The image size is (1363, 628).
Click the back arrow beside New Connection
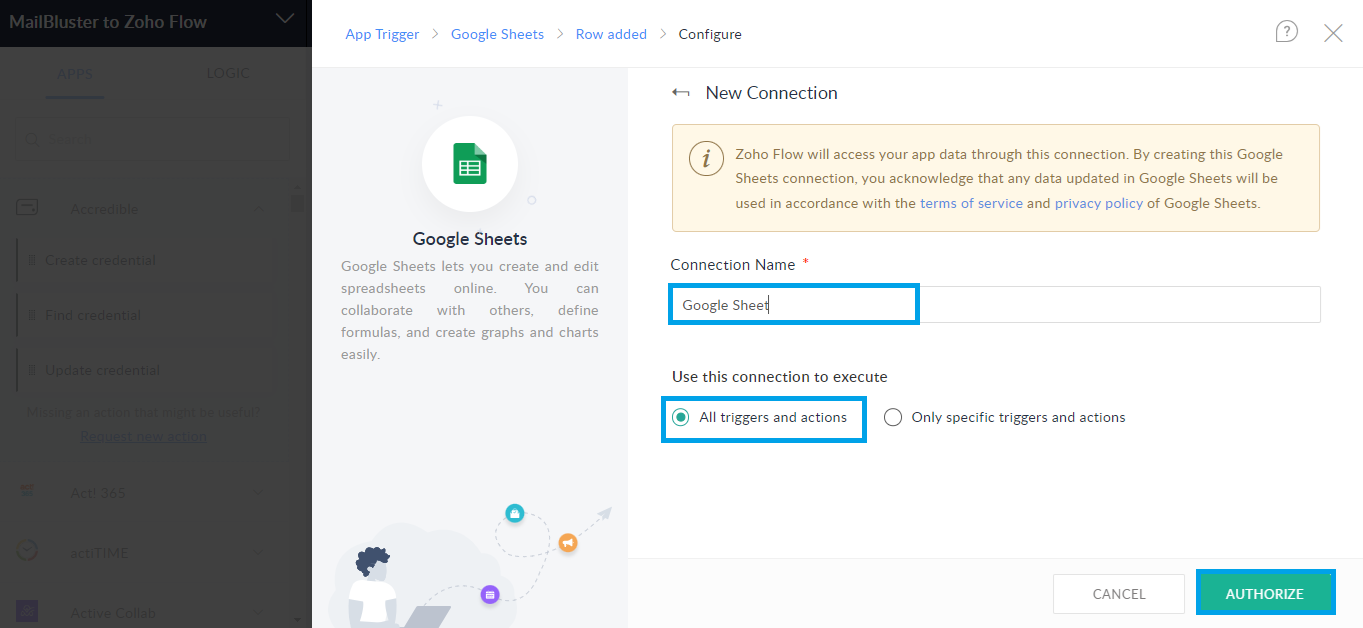pyautogui.click(x=681, y=91)
